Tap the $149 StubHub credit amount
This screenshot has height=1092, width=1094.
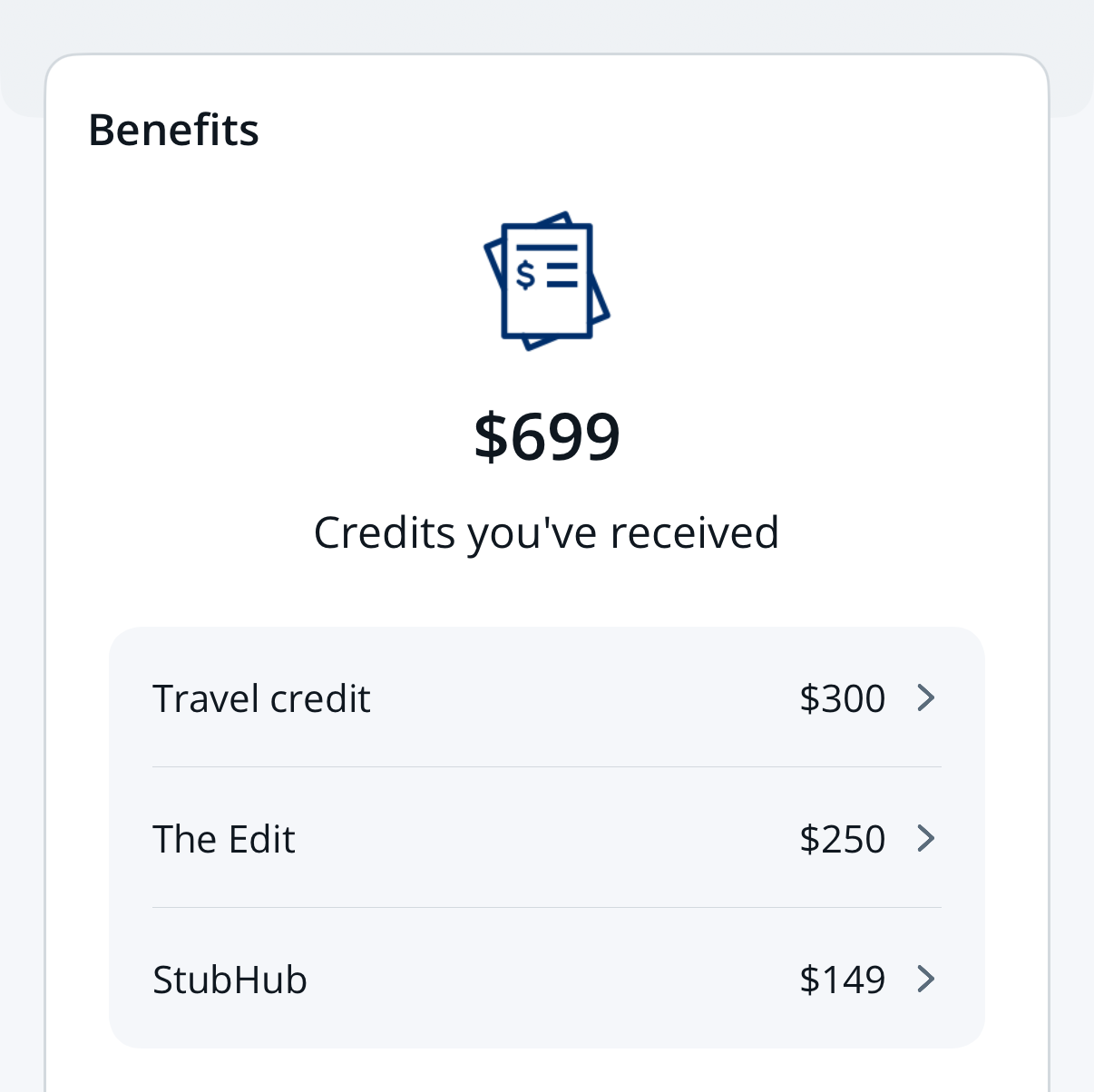[842, 980]
